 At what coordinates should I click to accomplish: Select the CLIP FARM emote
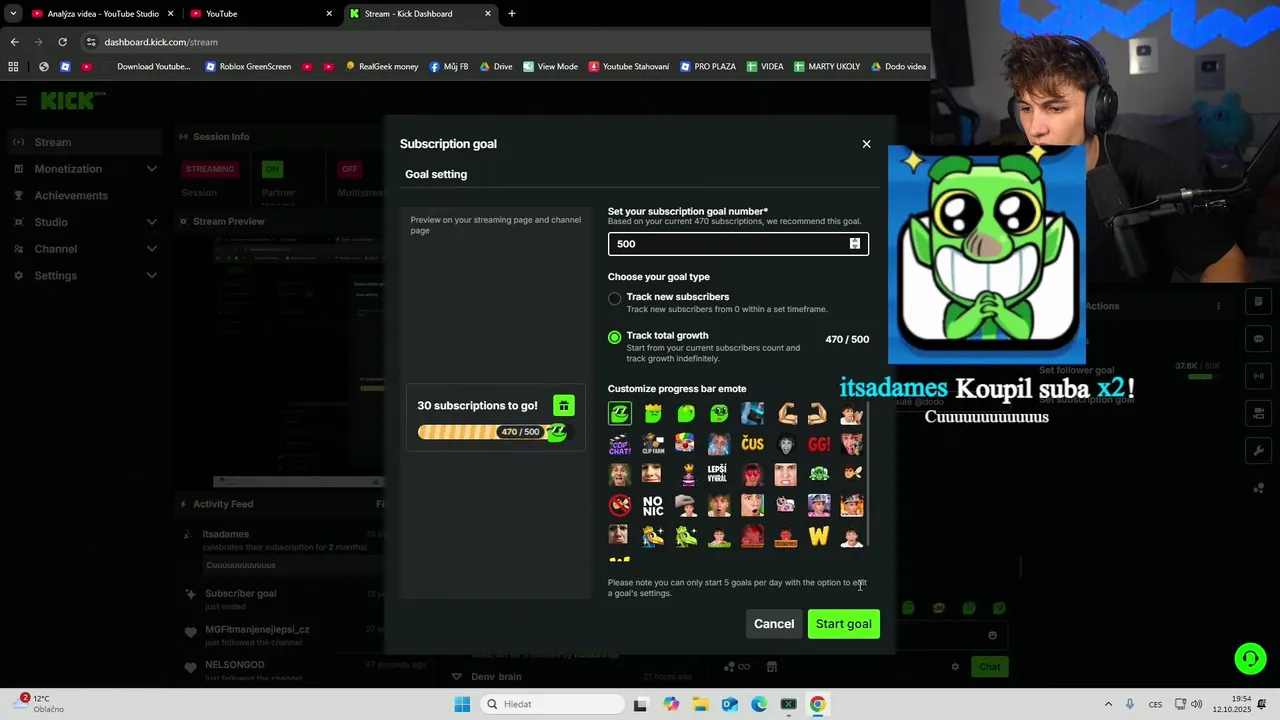point(653,444)
